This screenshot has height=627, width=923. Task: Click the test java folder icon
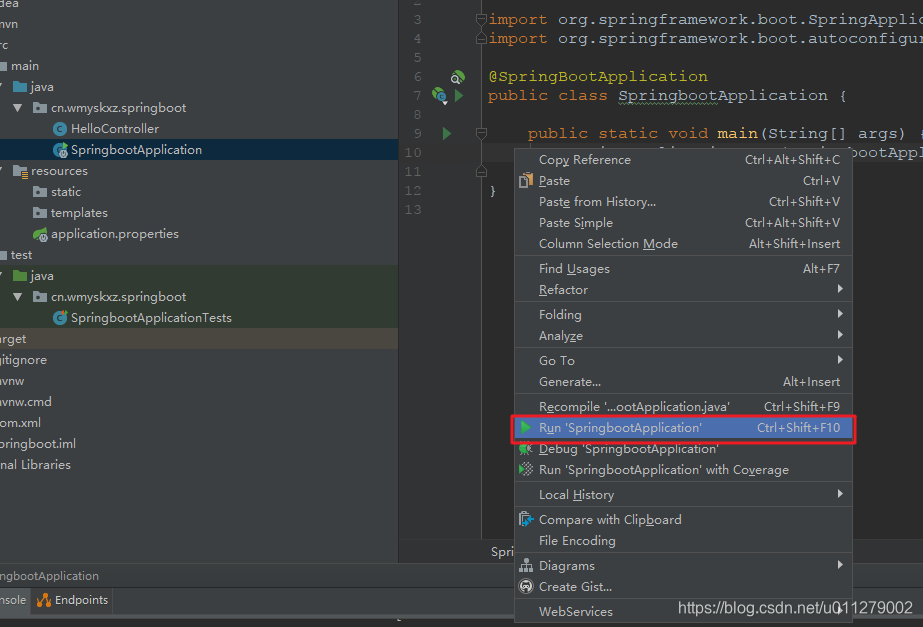20,276
